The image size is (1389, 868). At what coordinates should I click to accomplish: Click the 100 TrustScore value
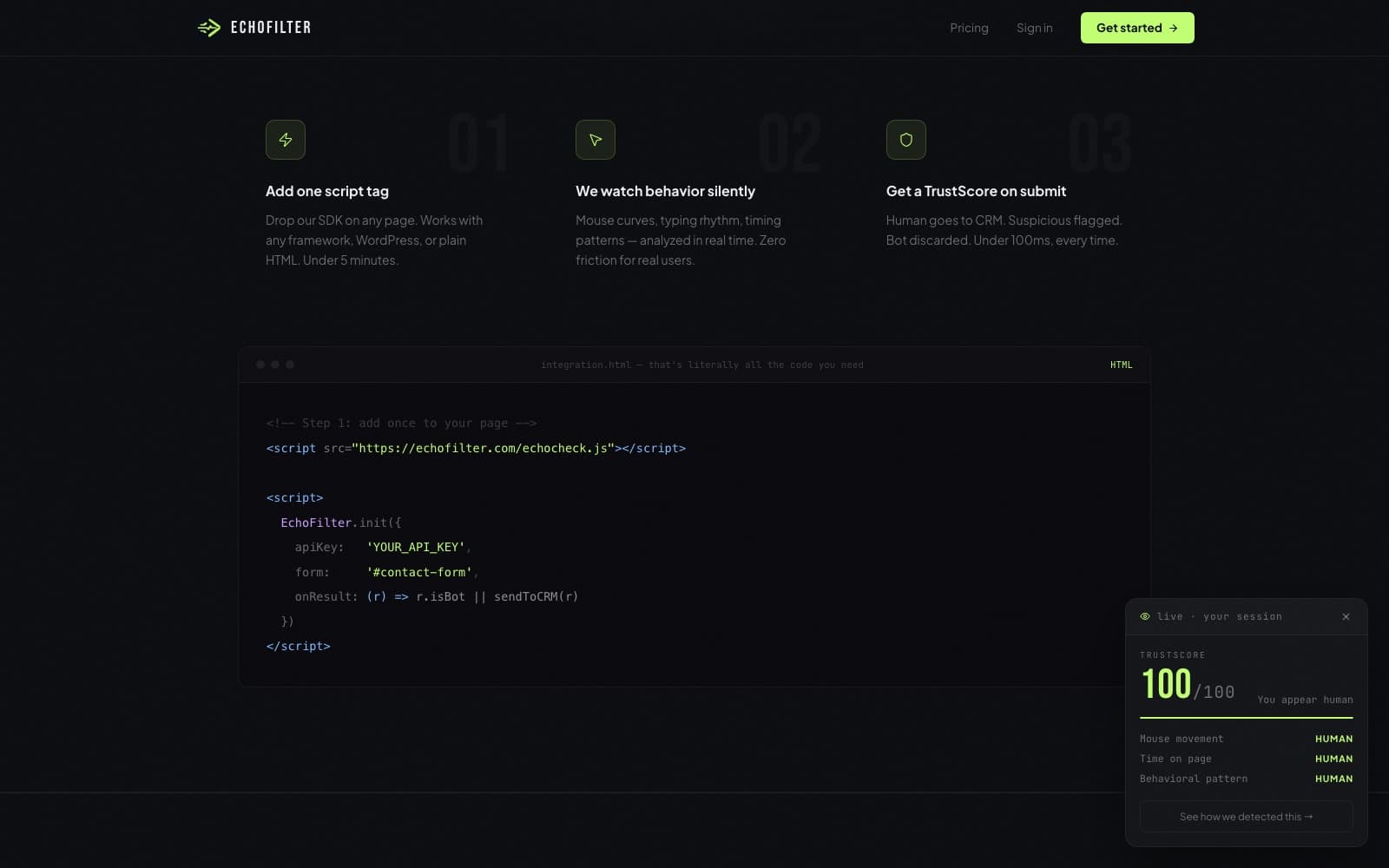[x=1166, y=684]
